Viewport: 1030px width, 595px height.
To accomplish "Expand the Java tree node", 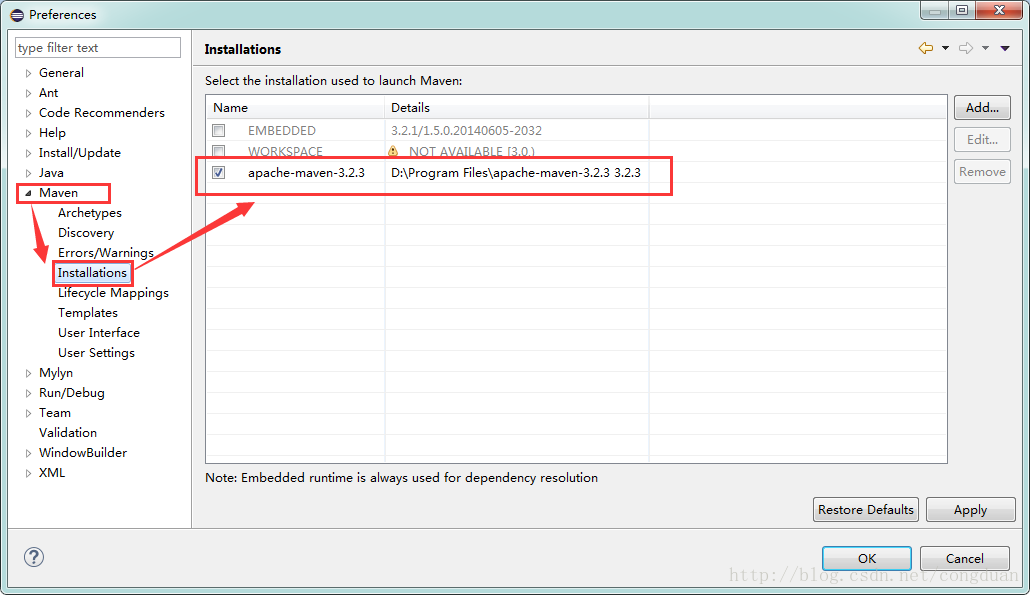I will [28, 173].
